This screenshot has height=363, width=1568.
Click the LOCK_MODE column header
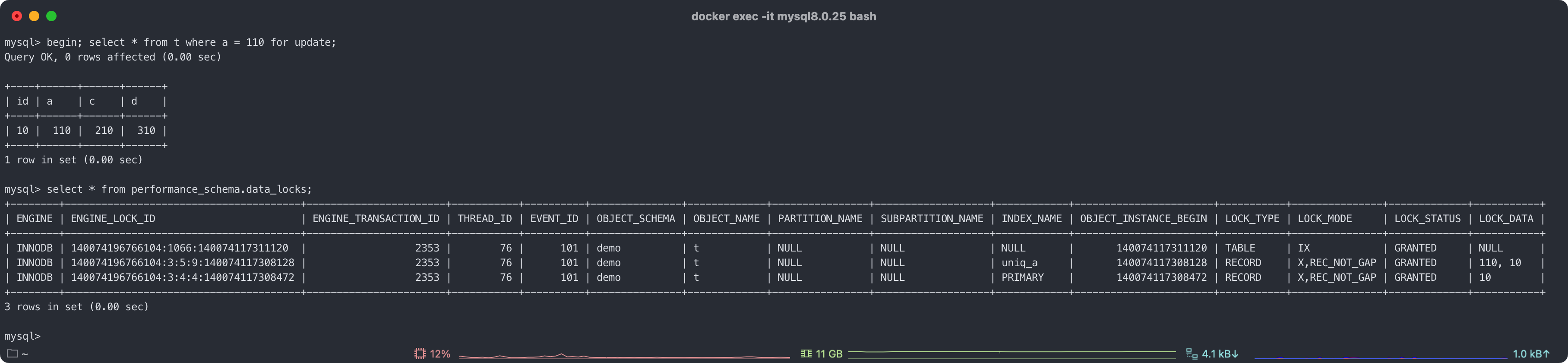point(1325,219)
